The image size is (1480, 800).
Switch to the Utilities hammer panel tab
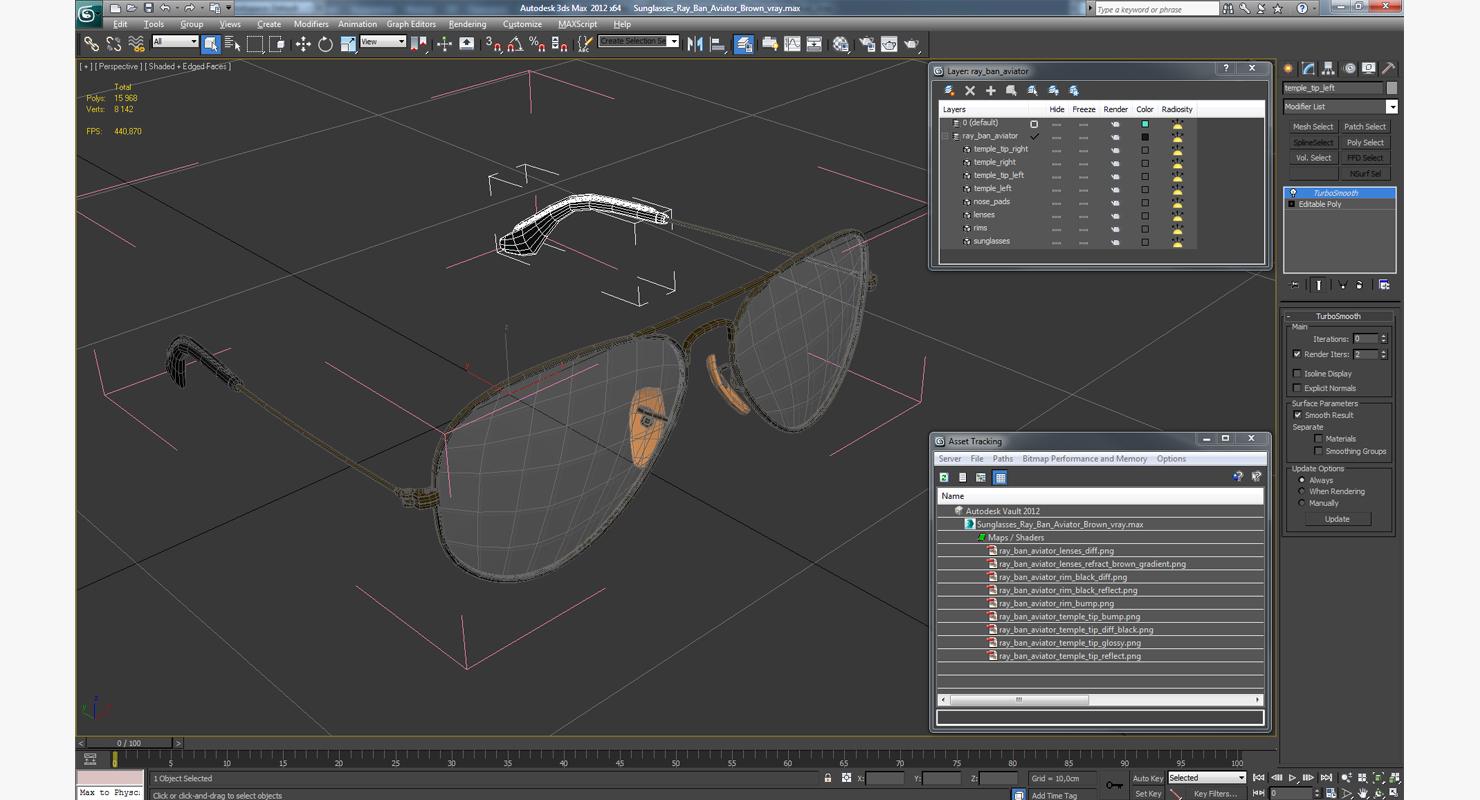click(x=1388, y=69)
